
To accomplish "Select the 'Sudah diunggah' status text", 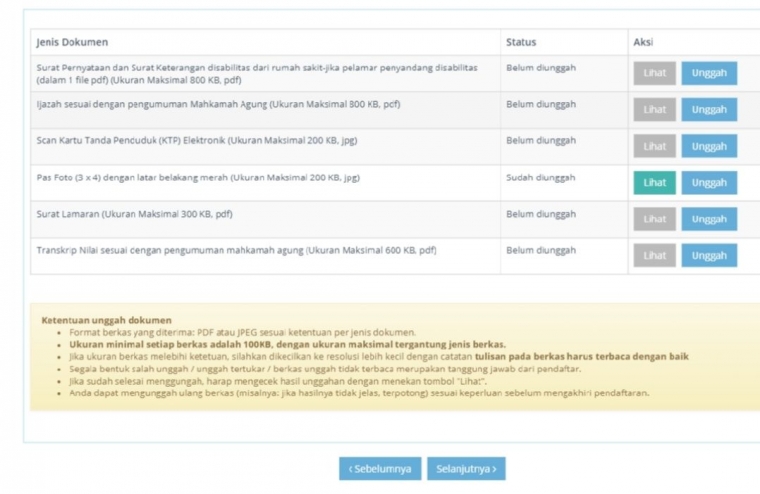I will coord(540,178).
